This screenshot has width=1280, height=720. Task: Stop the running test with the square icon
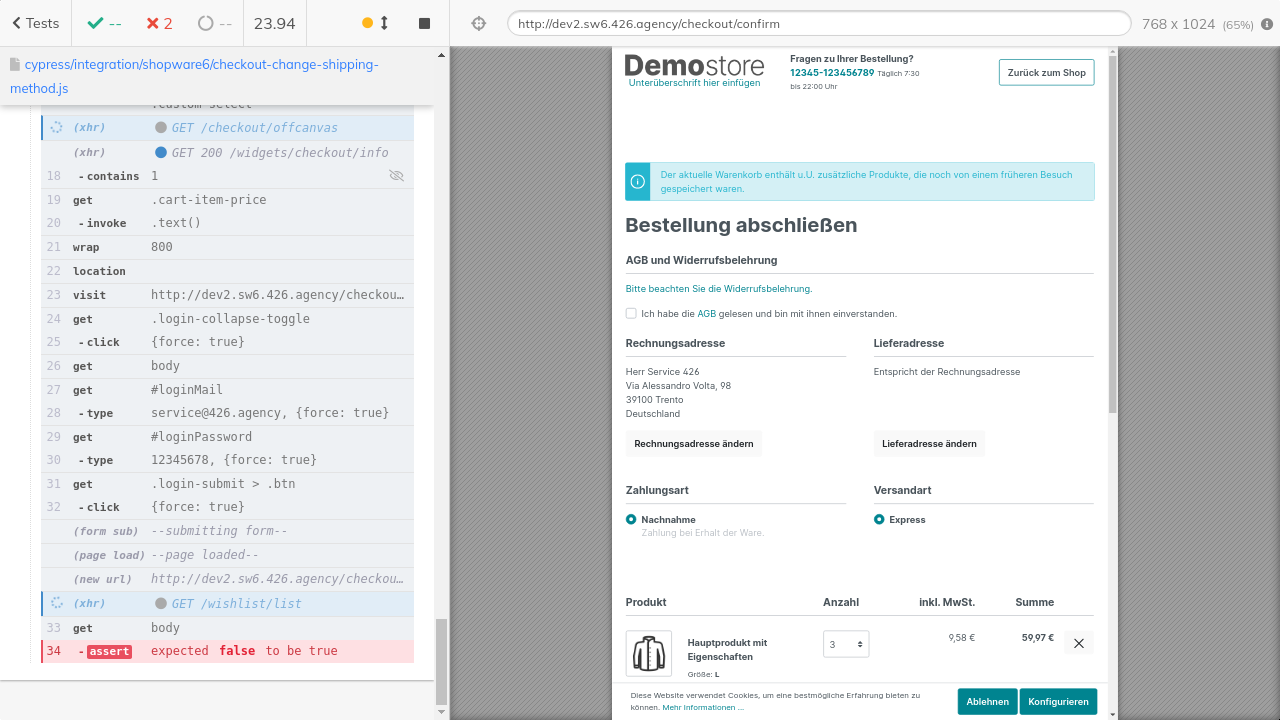(x=424, y=23)
